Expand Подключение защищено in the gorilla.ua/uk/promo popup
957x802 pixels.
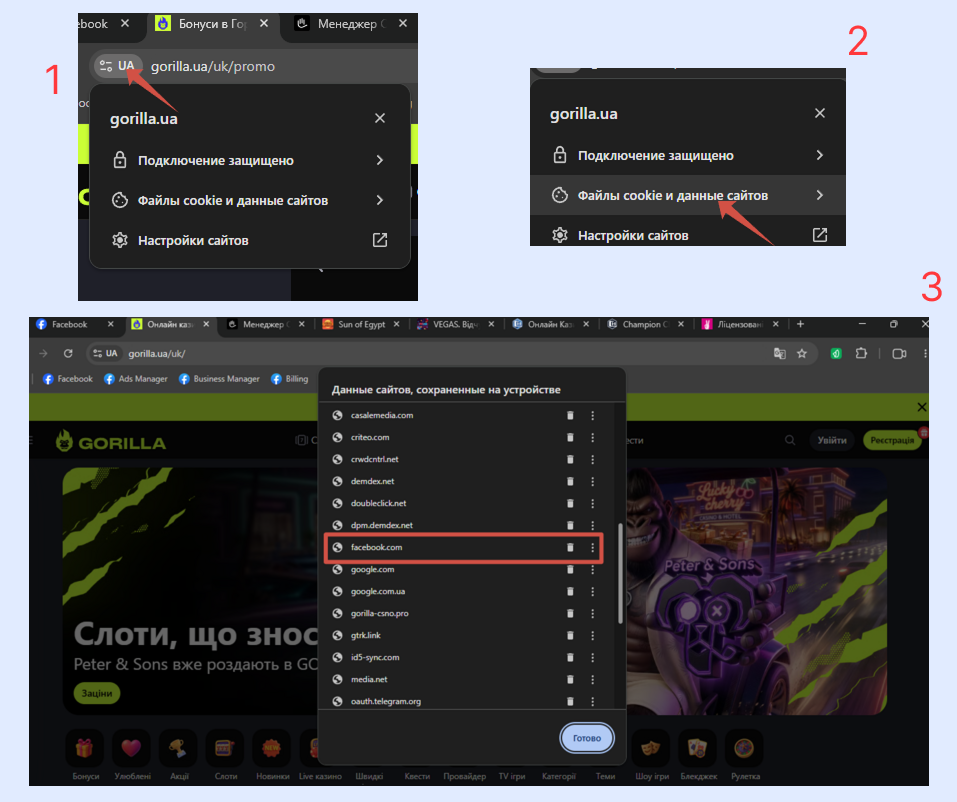point(249,161)
